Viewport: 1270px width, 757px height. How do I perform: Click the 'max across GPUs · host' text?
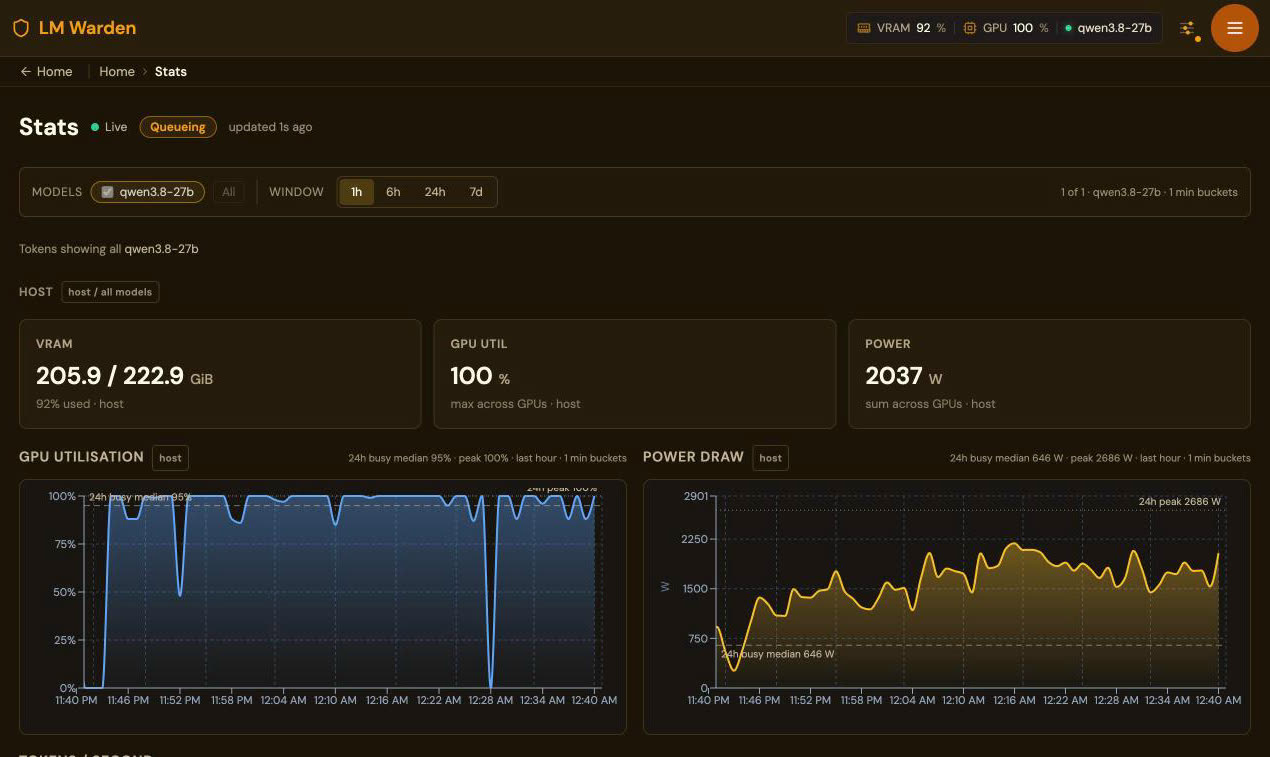click(516, 404)
